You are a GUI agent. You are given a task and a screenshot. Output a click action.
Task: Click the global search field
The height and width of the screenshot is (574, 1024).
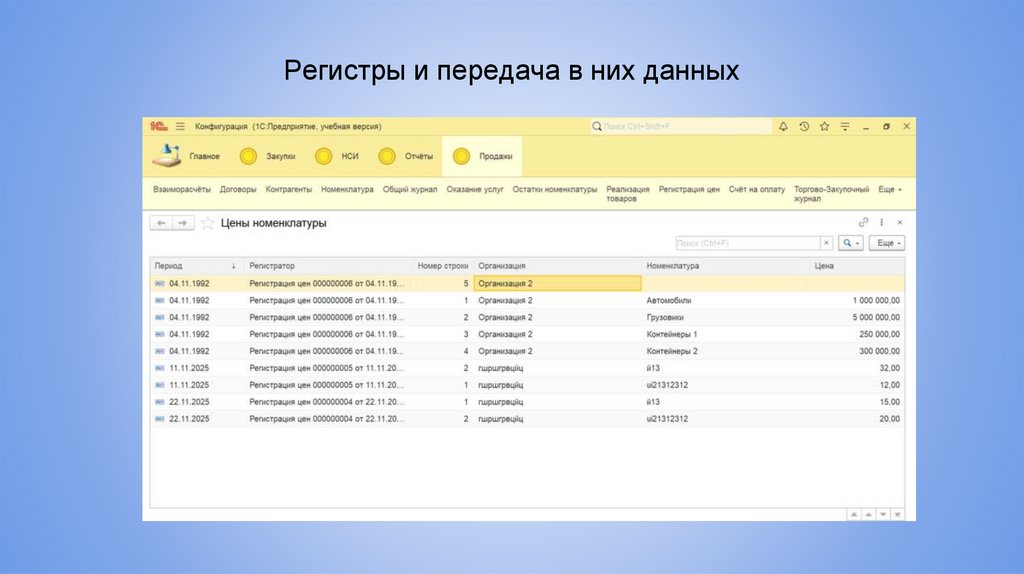tap(681, 126)
